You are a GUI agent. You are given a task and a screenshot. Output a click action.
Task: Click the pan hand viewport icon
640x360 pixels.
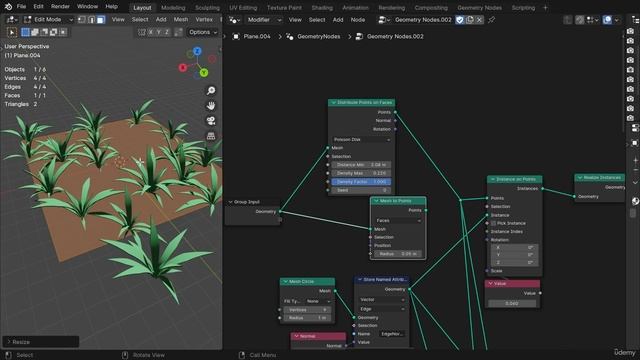click(211, 106)
